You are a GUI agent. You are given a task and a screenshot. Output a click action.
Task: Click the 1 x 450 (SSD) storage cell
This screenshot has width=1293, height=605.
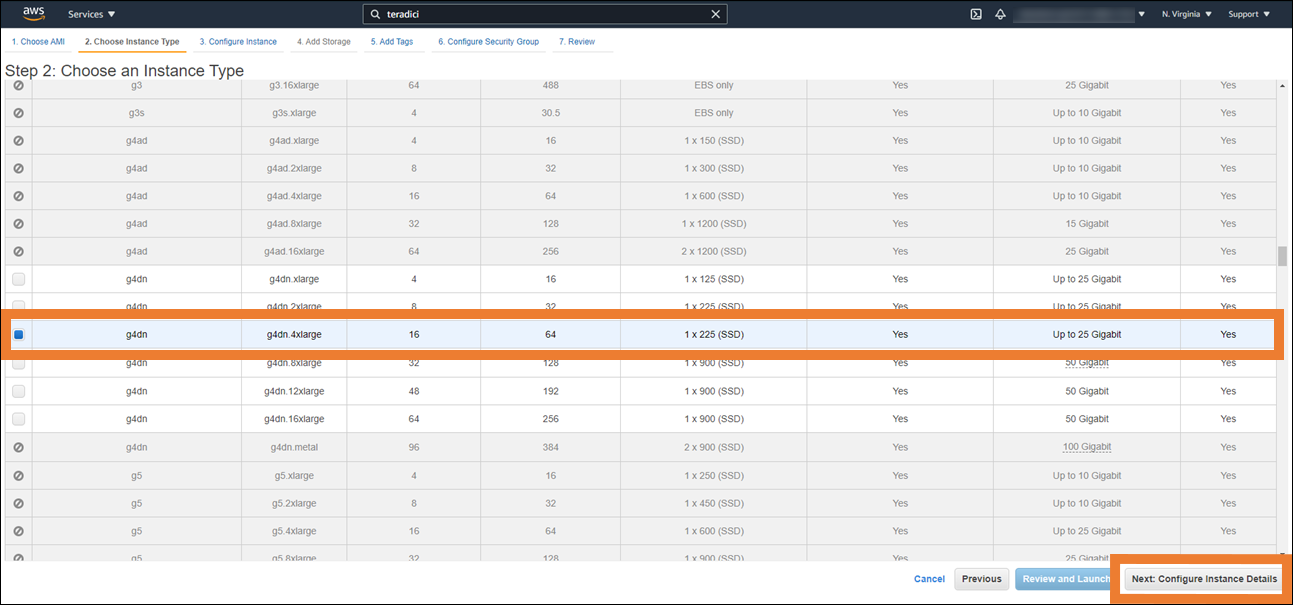714,503
